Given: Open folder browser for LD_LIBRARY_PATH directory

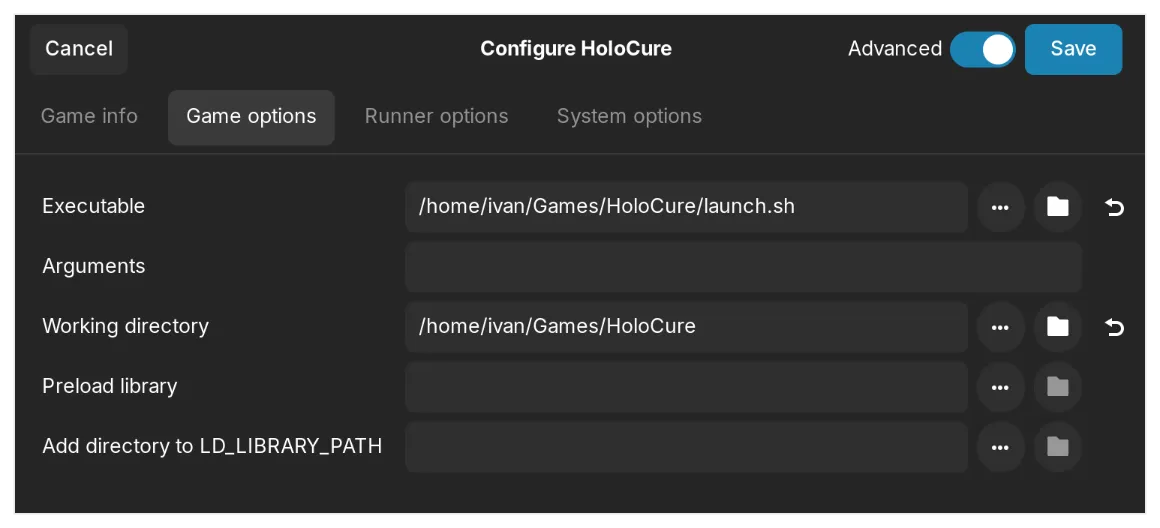Looking at the screenshot, I should (x=1057, y=447).
